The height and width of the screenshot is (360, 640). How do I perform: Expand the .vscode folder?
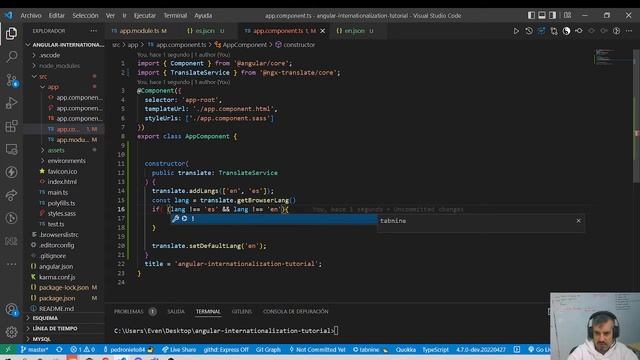point(64,55)
